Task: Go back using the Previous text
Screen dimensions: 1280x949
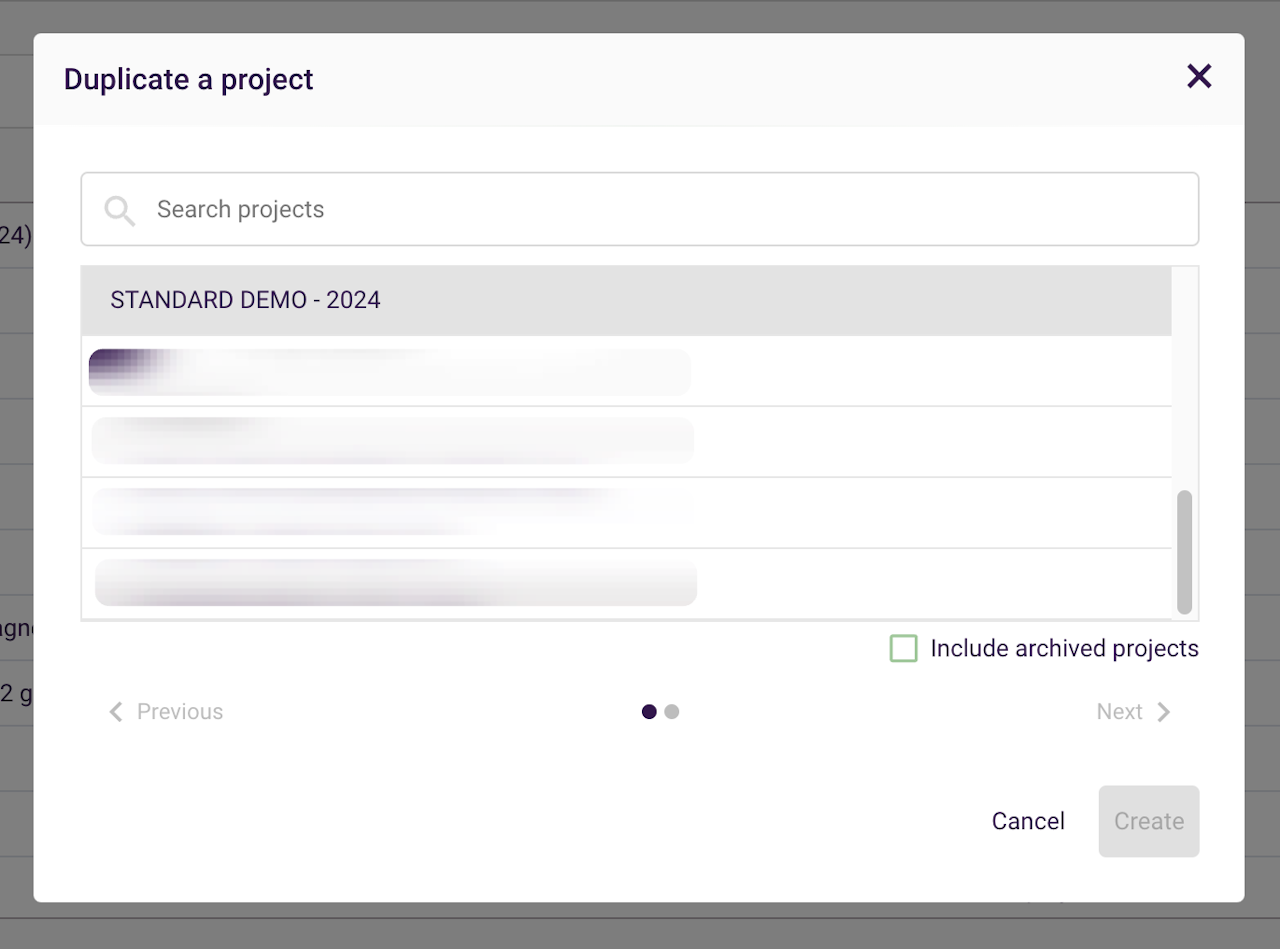Action: (180, 712)
